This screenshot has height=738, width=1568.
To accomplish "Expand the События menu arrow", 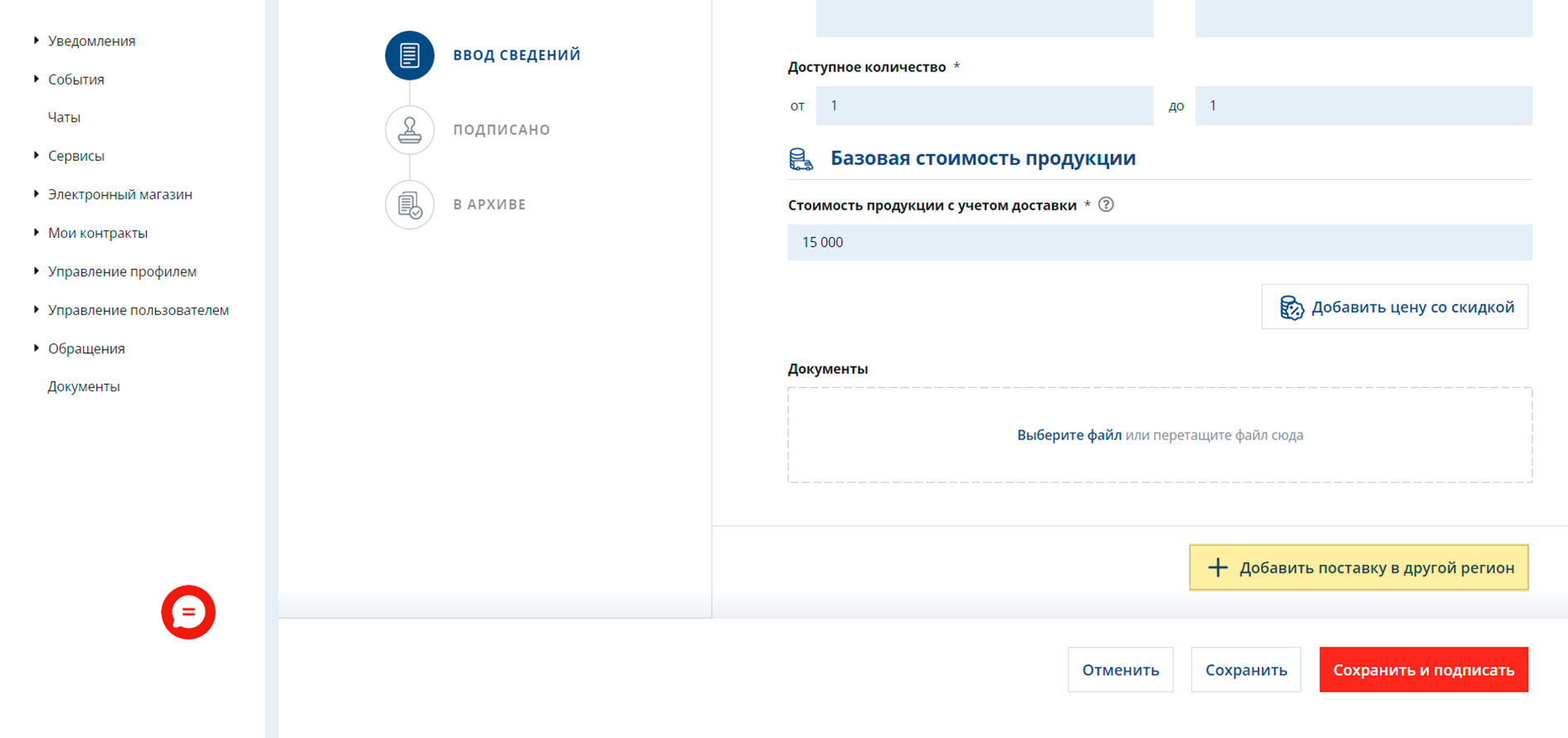I will [x=37, y=79].
